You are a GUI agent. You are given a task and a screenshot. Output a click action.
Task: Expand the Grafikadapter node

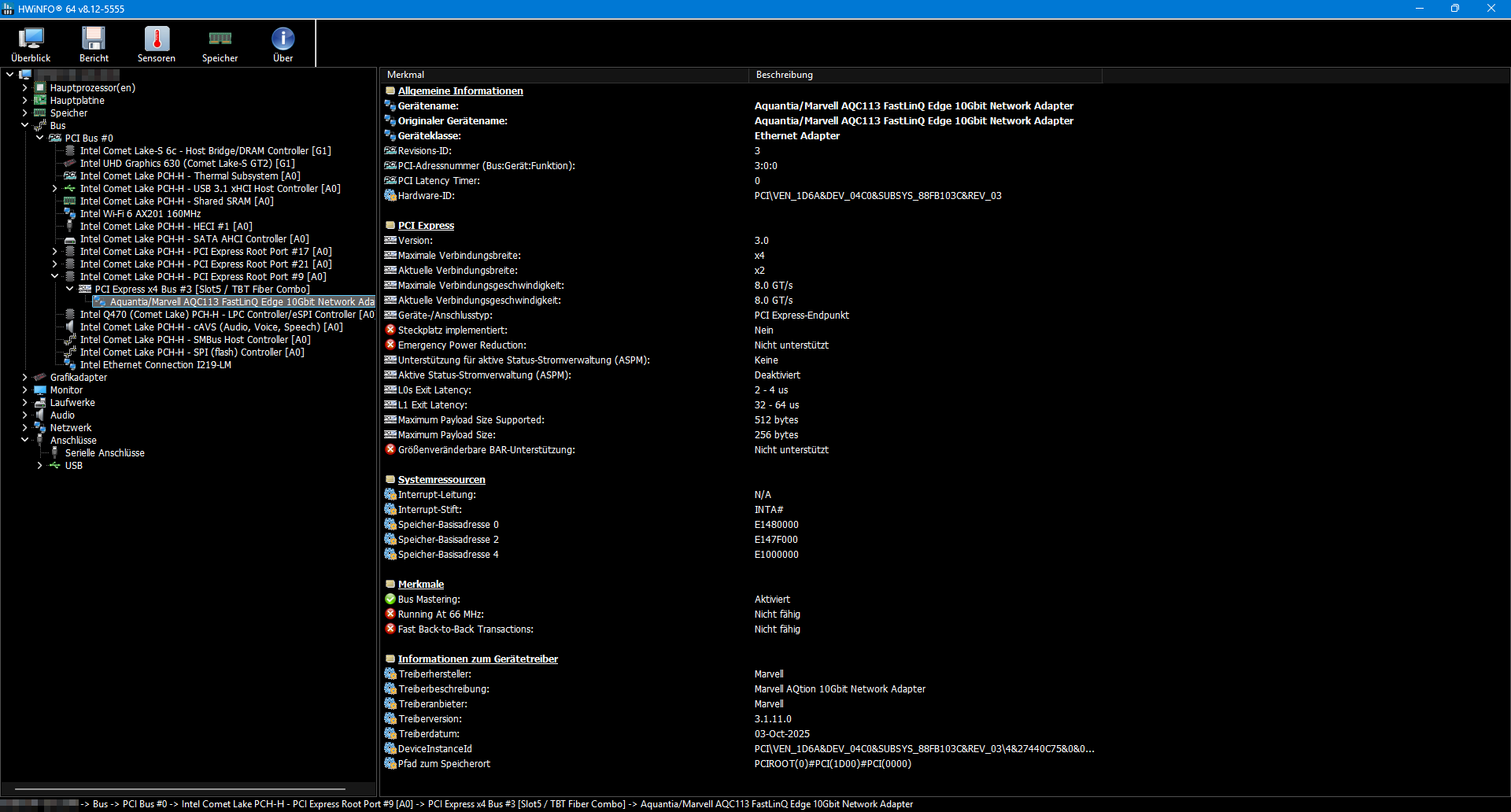24,378
